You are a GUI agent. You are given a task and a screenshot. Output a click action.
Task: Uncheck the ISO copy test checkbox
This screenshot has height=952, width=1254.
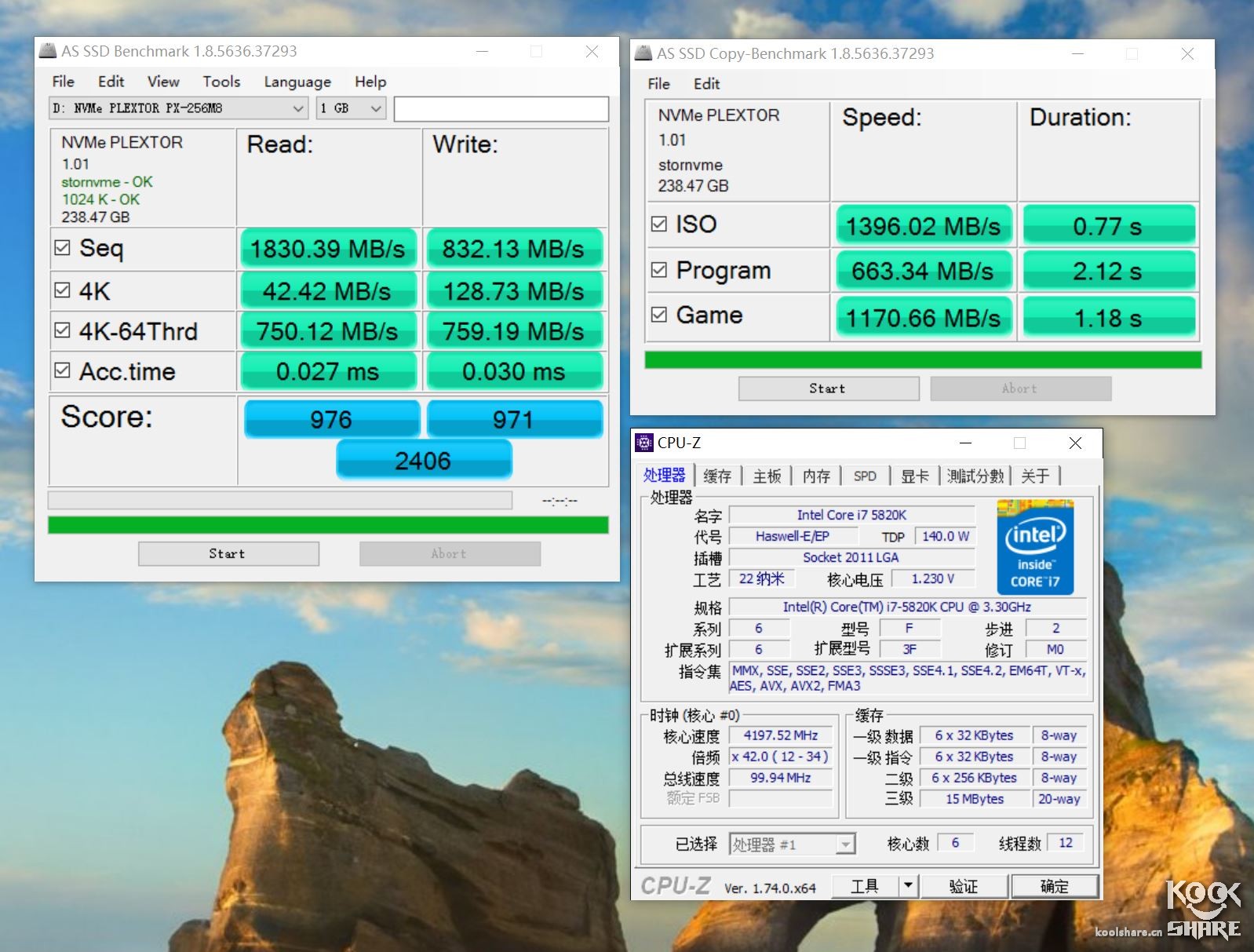coord(659,224)
